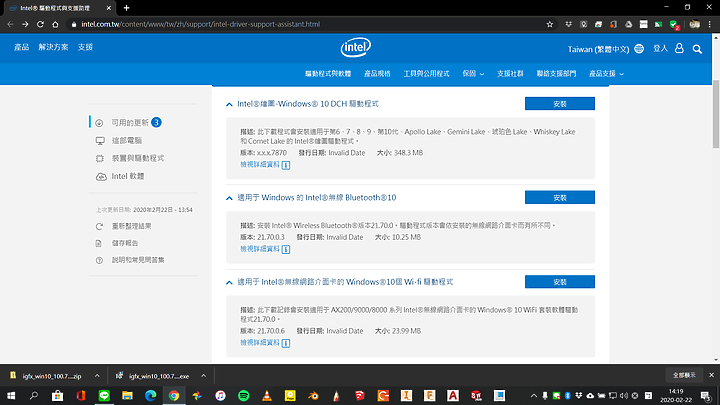Click 儲存報告 to save the report
Viewport: 720px width, 405px height.
tap(125, 243)
